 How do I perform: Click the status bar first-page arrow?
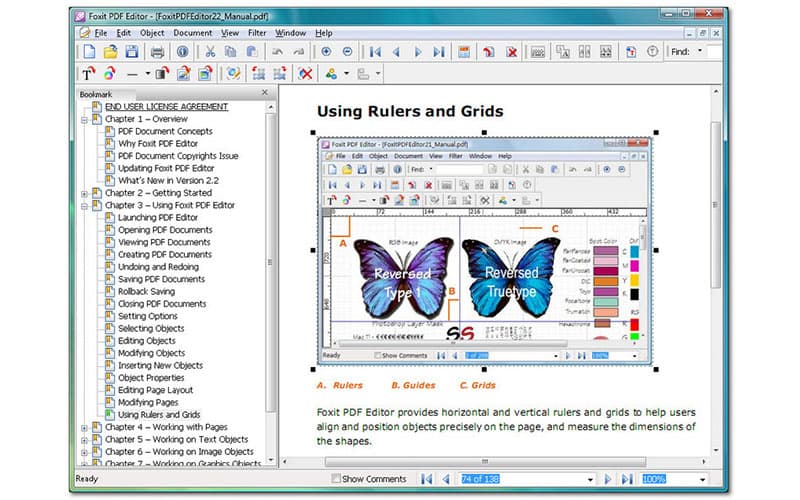tap(427, 479)
